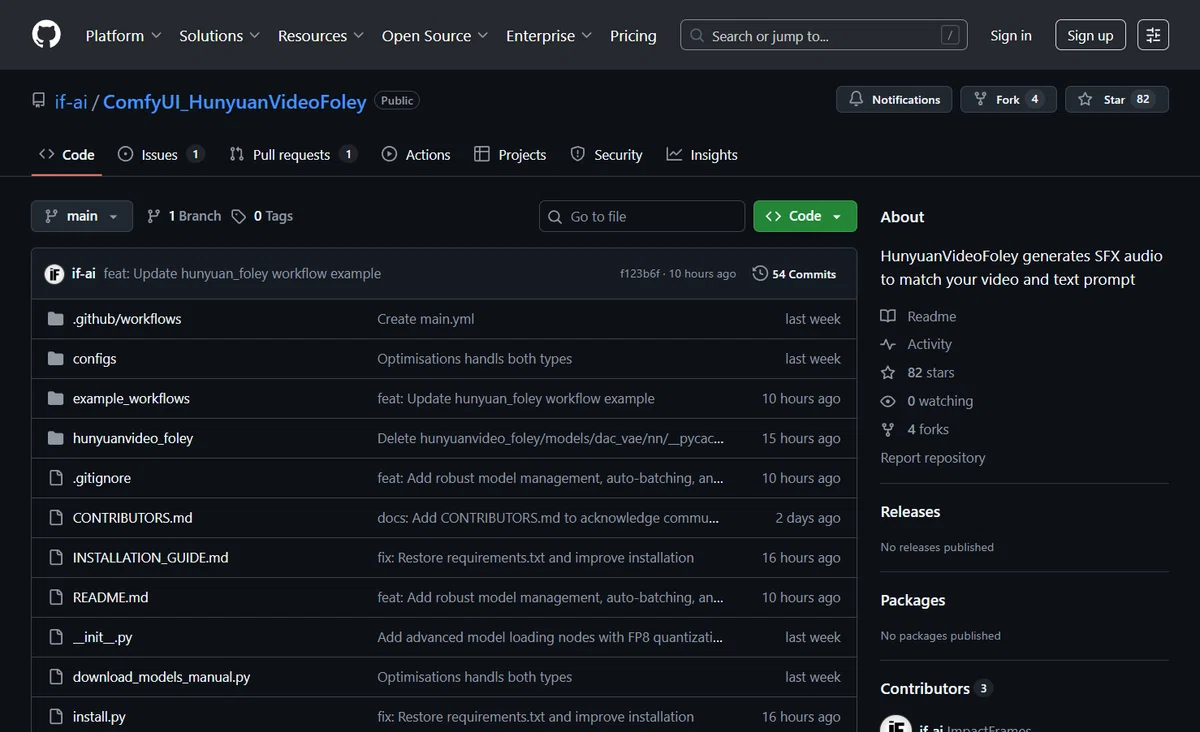Open commit hash f123b6f
The width and height of the screenshot is (1200, 732).
pos(640,274)
